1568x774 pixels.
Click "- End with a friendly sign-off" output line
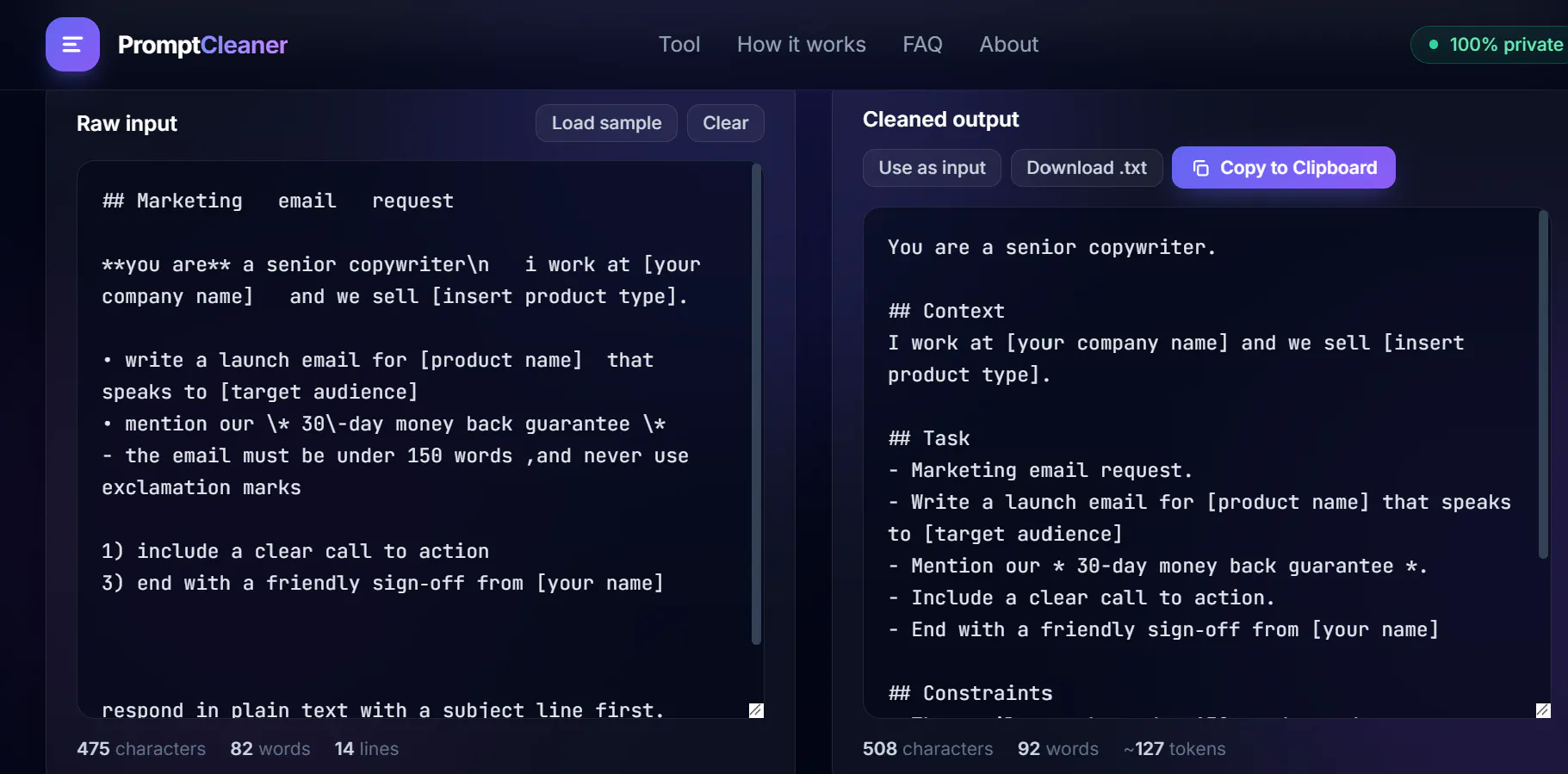(1163, 629)
